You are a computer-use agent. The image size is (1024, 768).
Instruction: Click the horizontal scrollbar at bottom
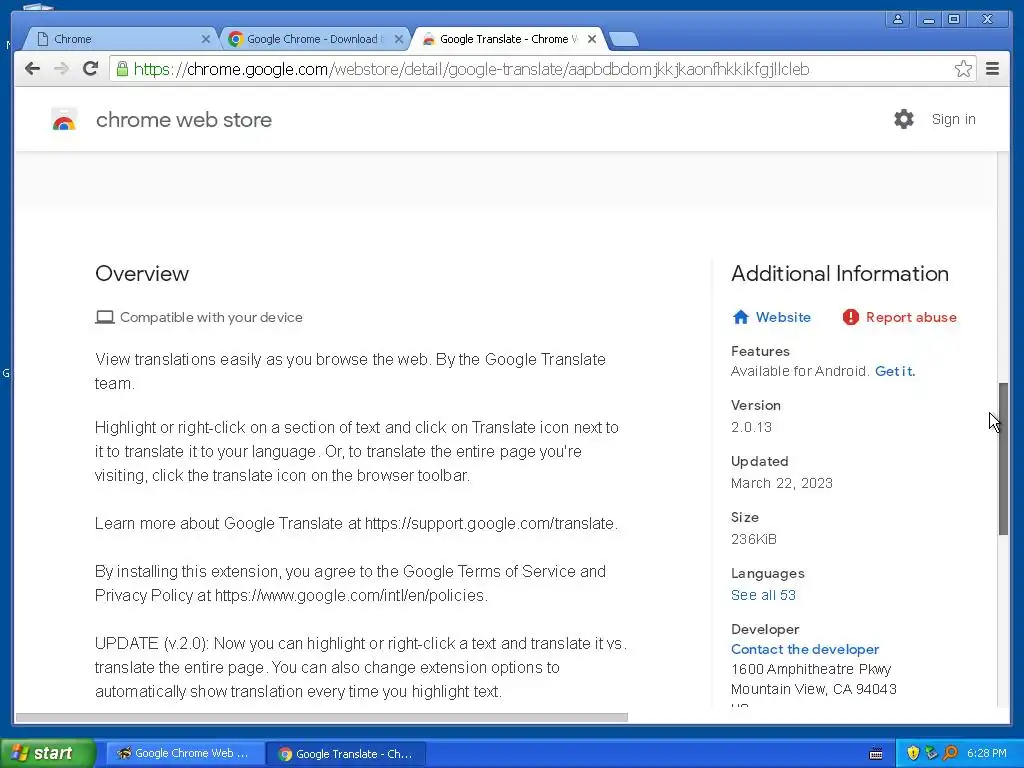321,718
